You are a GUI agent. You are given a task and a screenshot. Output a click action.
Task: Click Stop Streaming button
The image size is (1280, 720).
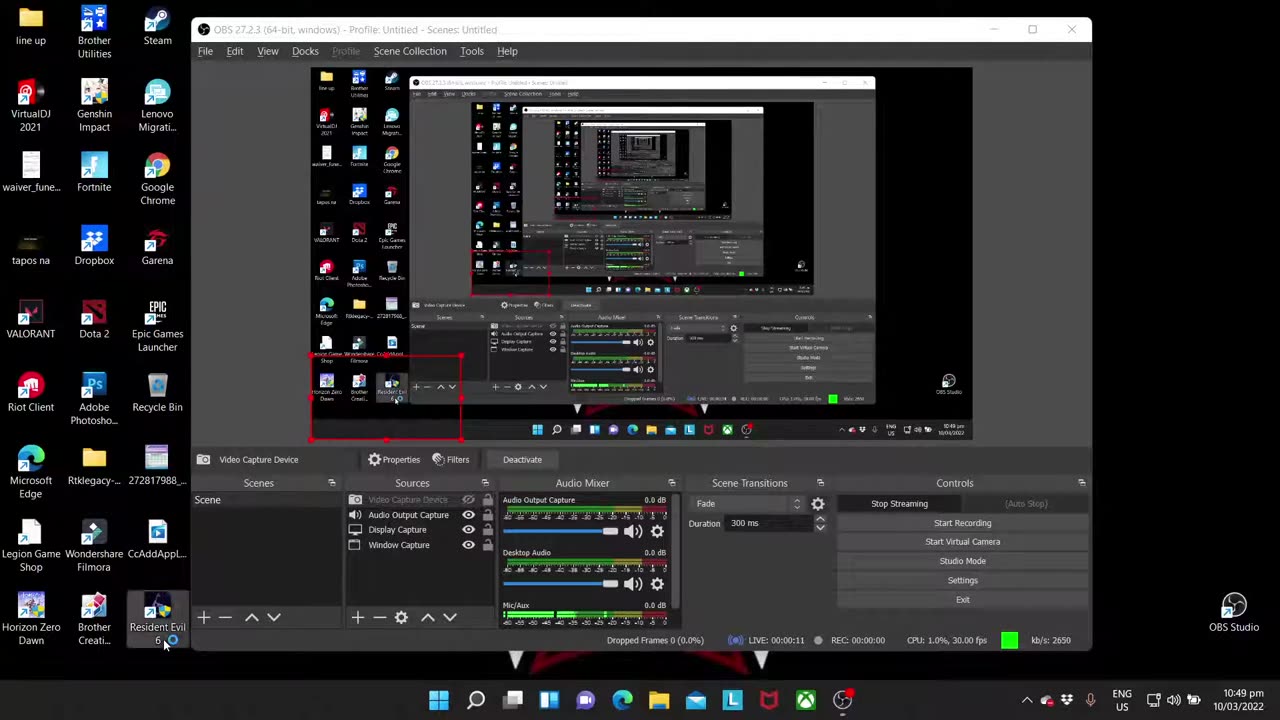899,504
